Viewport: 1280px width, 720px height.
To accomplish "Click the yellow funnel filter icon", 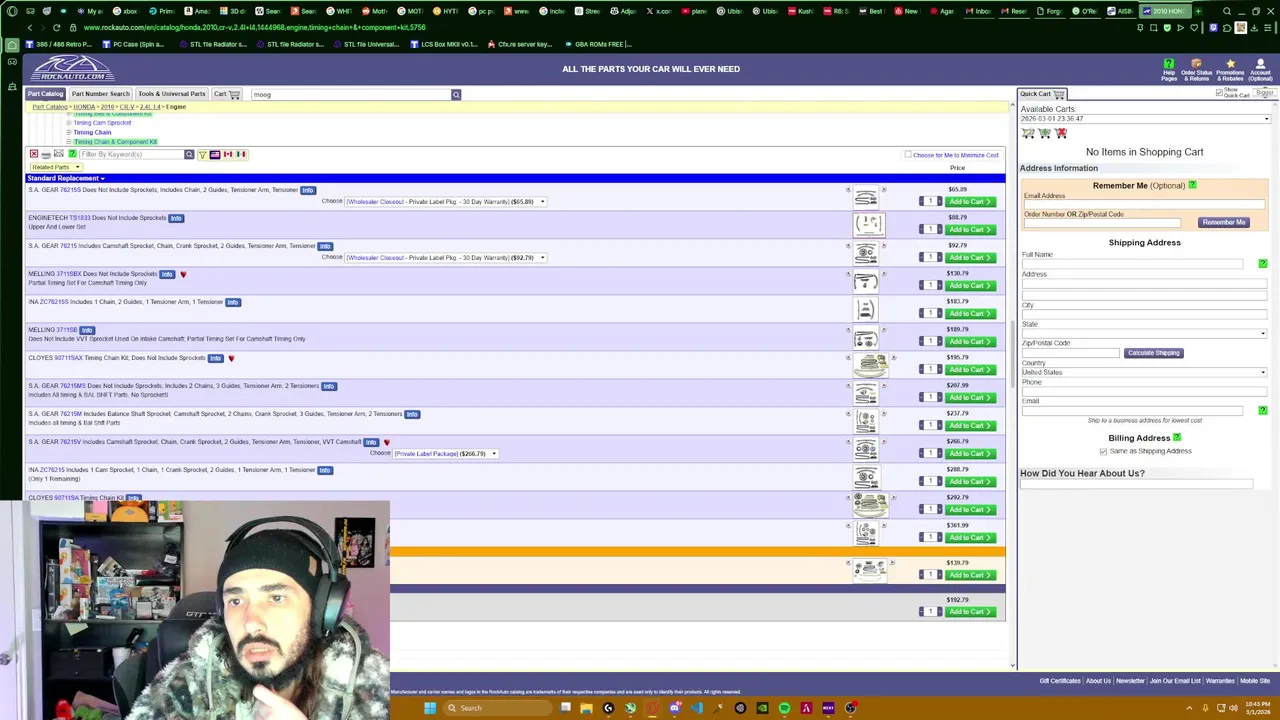I will pyautogui.click(x=202, y=154).
